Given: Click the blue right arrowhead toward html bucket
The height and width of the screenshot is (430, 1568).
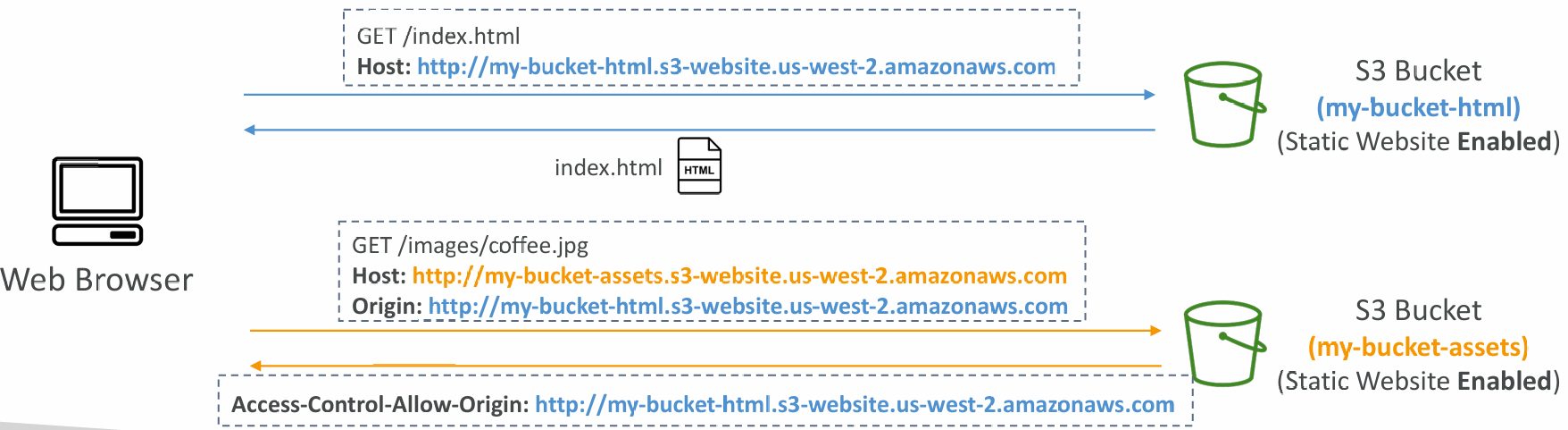Looking at the screenshot, I should coord(1150,94).
